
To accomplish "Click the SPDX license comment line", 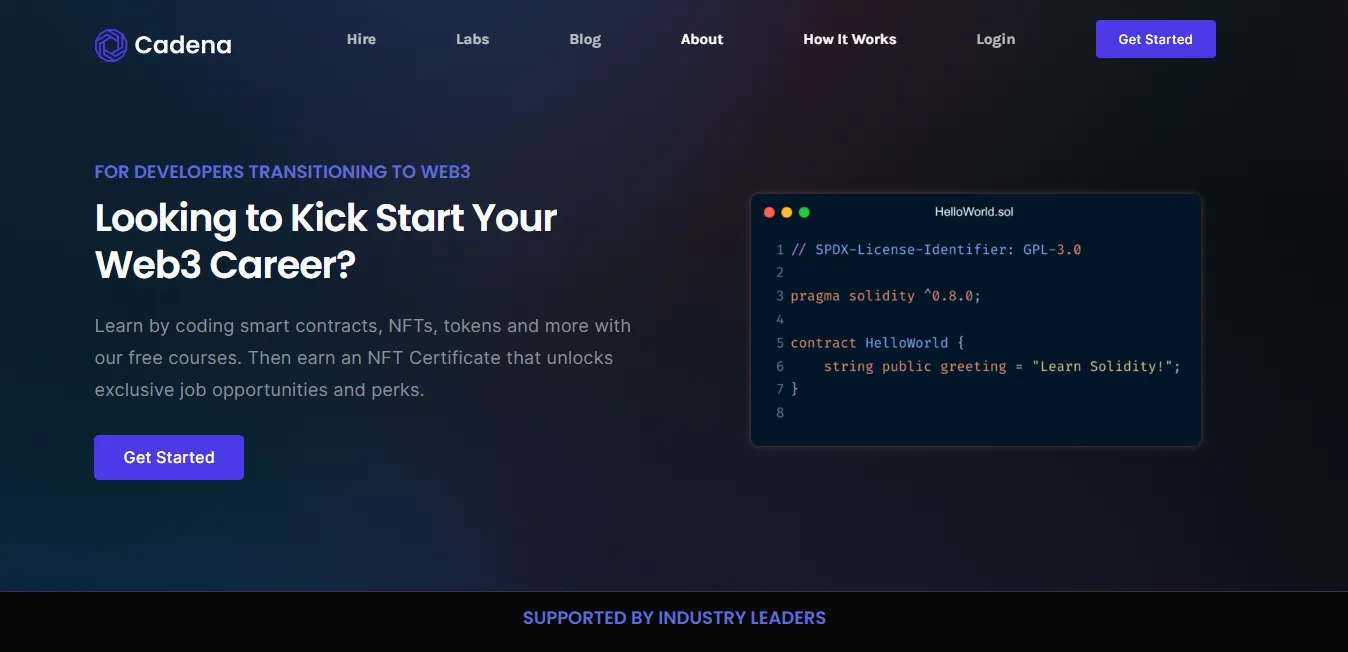I will click(935, 249).
